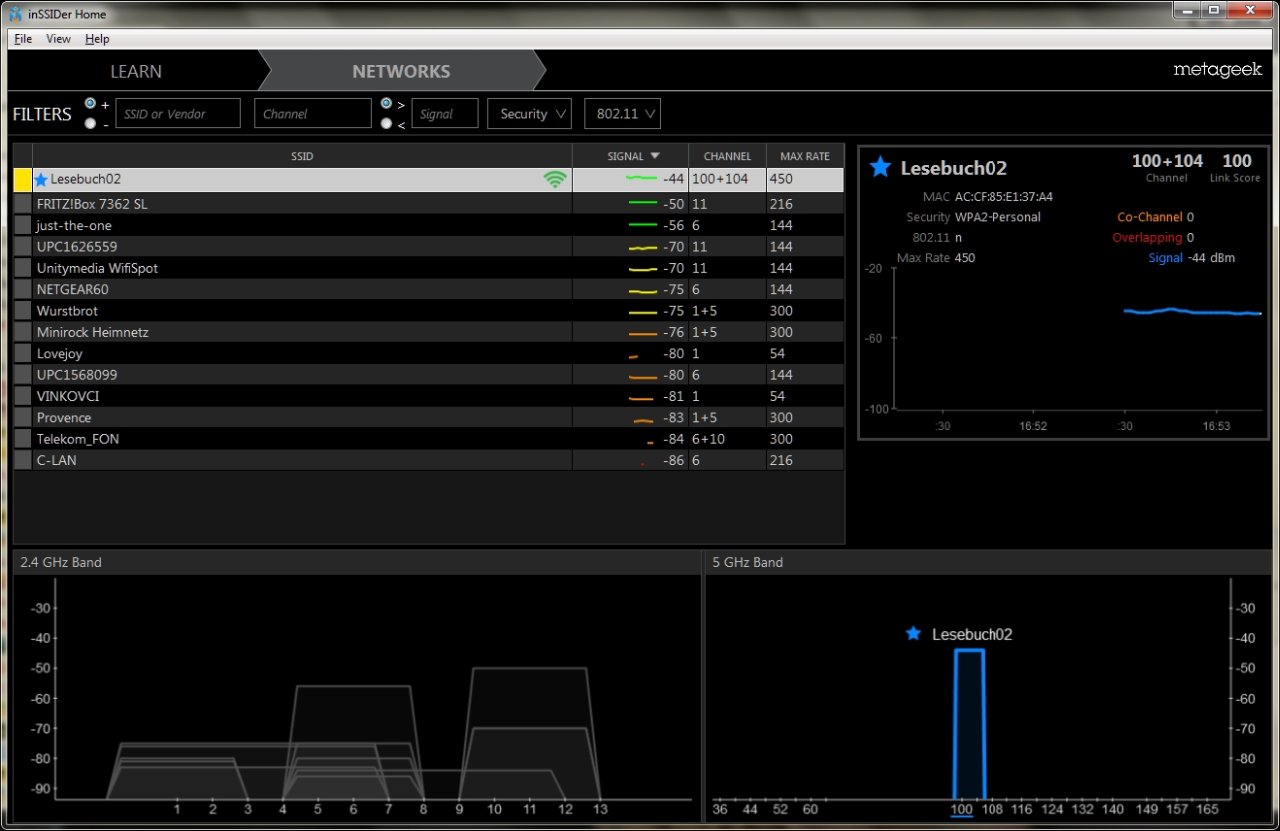
Task: Click the WPA2-Personal security value
Action: pos(998,217)
